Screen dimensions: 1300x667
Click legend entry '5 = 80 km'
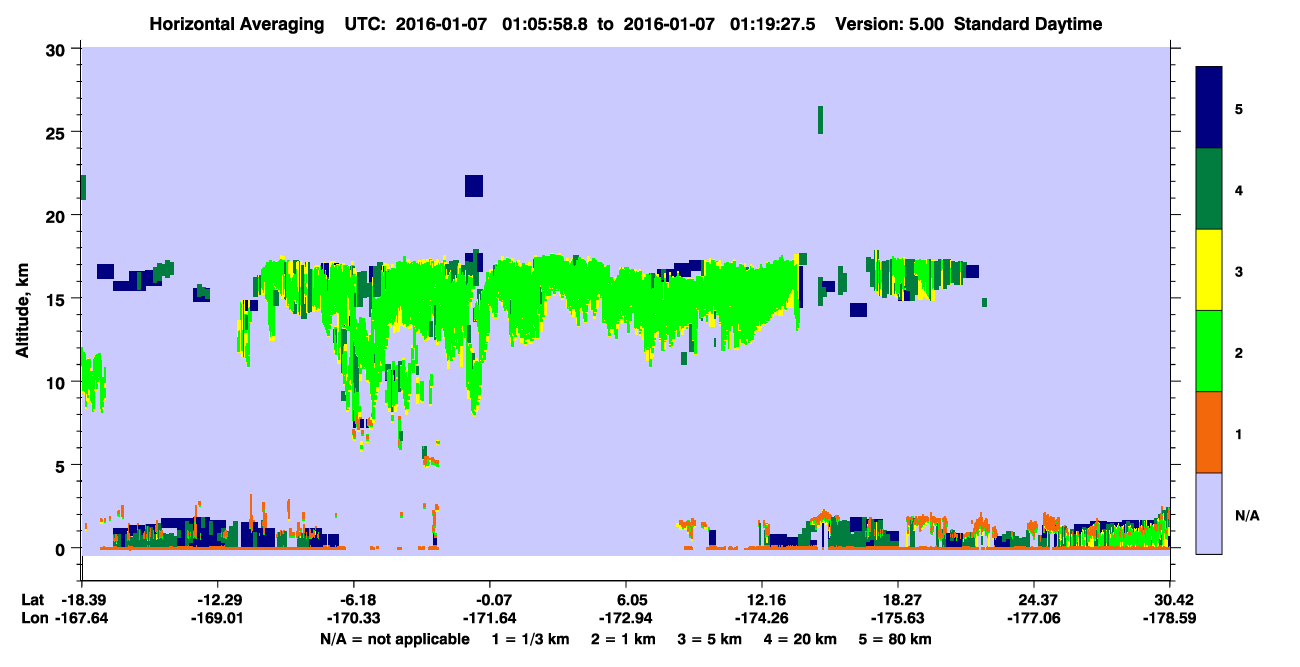895,638
